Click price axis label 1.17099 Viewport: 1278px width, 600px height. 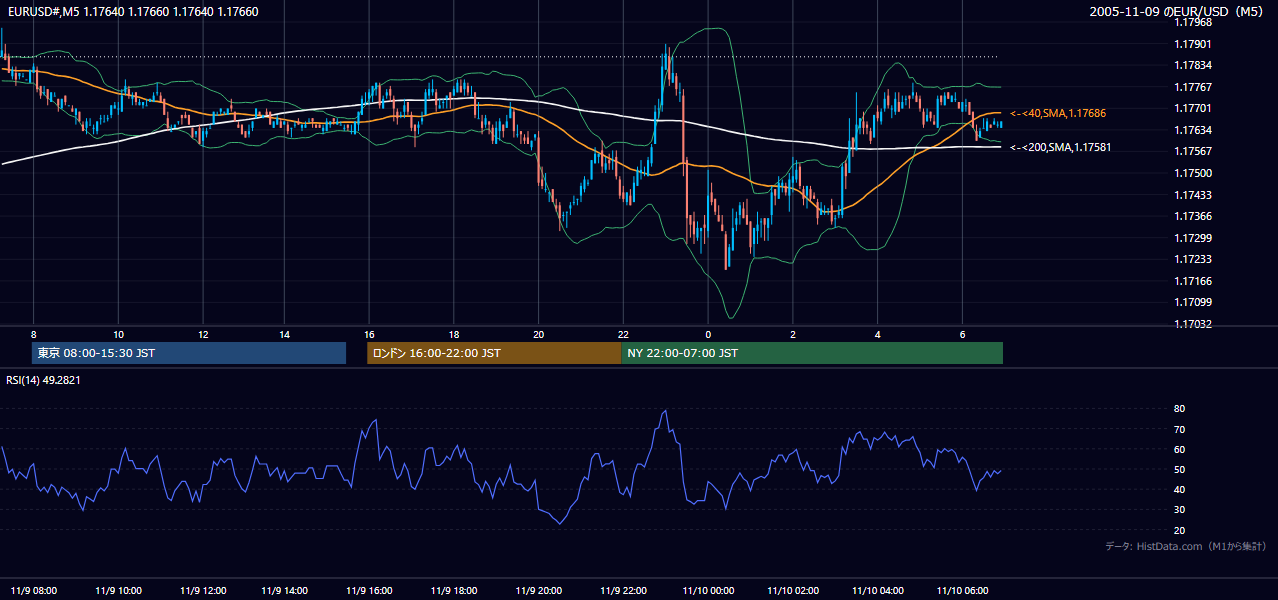pyautogui.click(x=1192, y=302)
